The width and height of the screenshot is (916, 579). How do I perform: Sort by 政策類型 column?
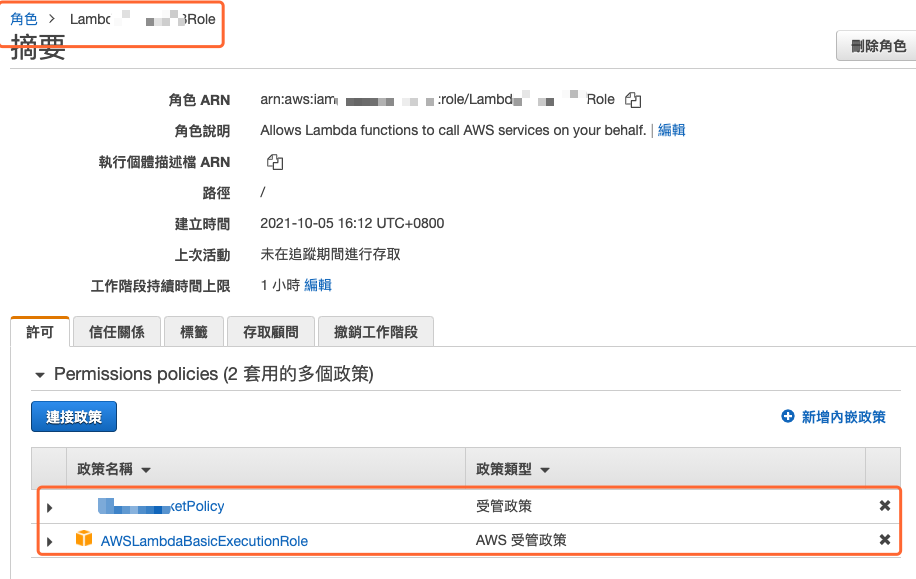512,469
